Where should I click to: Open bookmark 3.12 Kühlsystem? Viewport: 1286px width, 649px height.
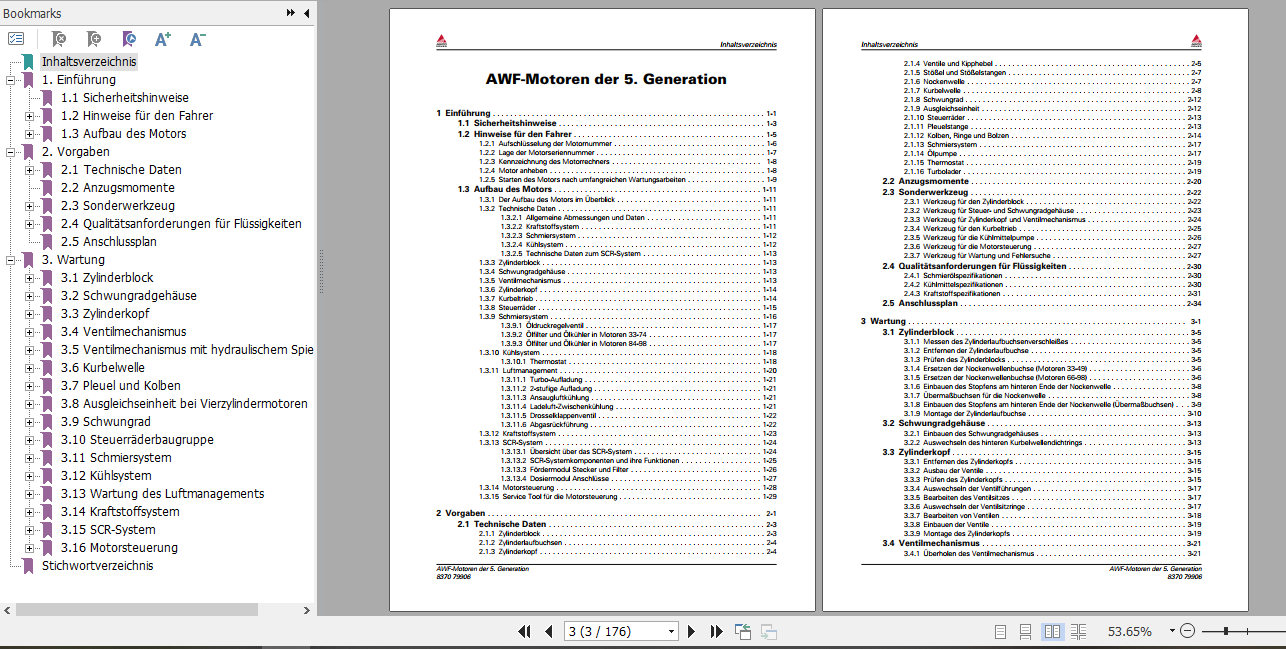click(105, 476)
